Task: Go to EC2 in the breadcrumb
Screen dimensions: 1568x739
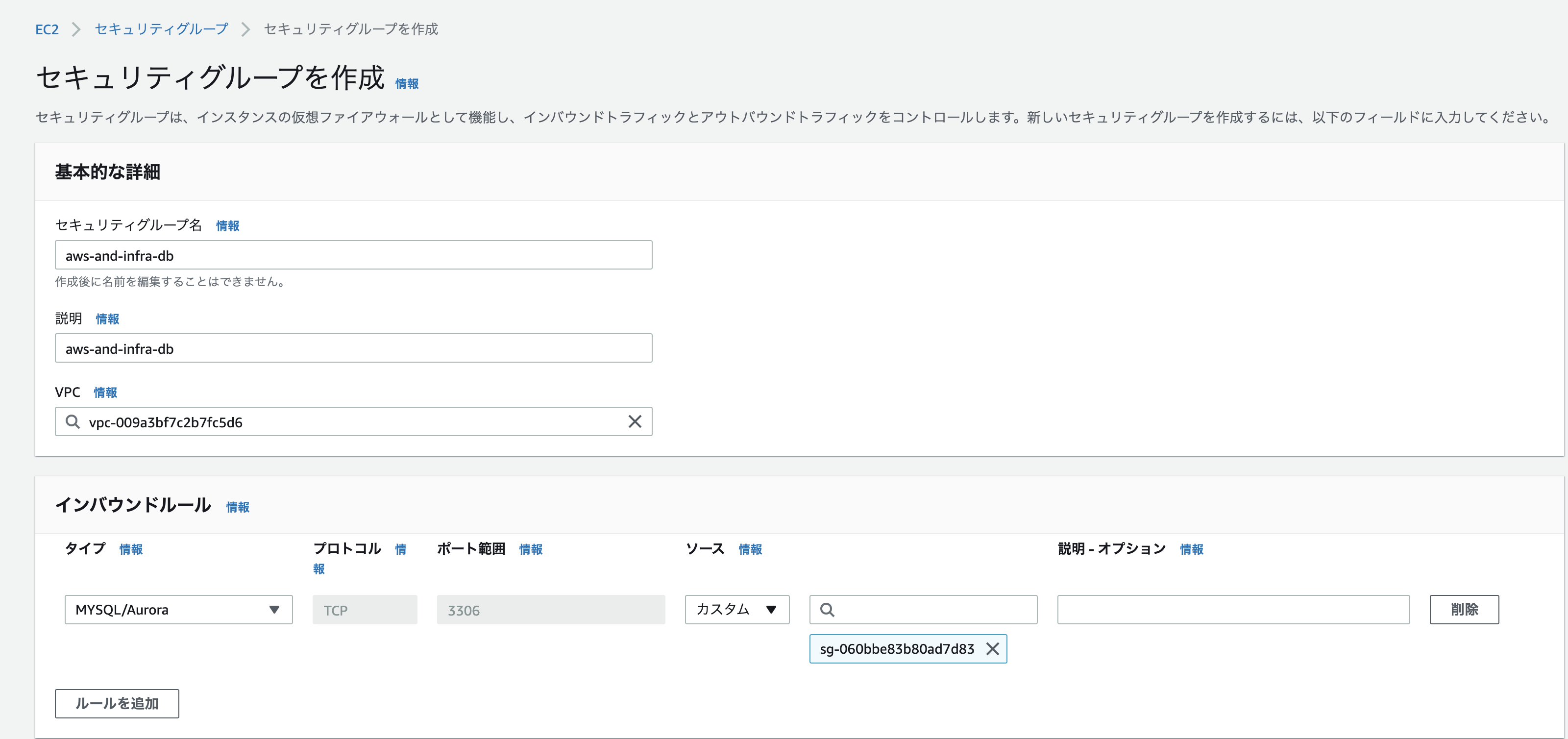Action: pyautogui.click(x=47, y=29)
